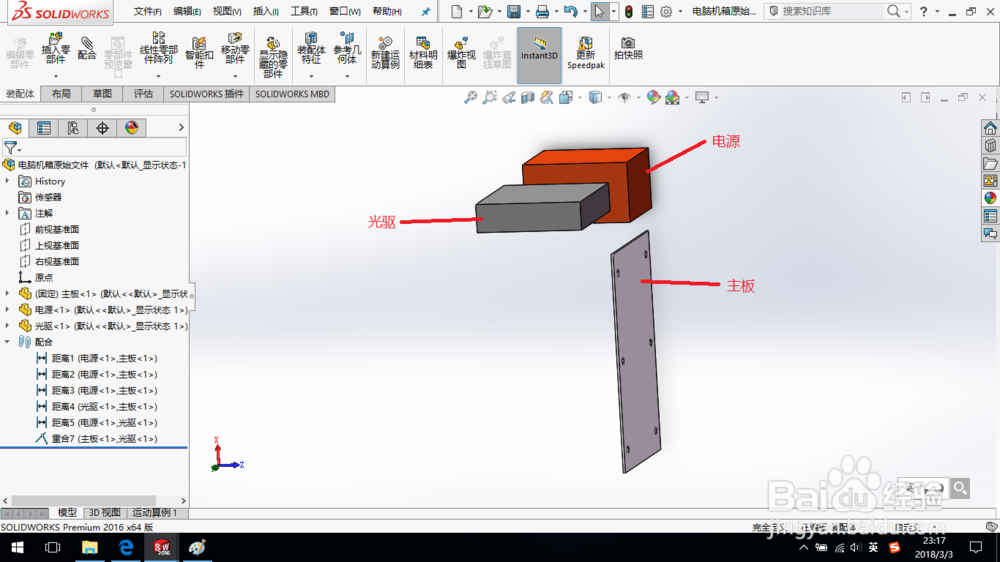
Task: Expand manager pane tabs arrow
Action: pos(181,128)
